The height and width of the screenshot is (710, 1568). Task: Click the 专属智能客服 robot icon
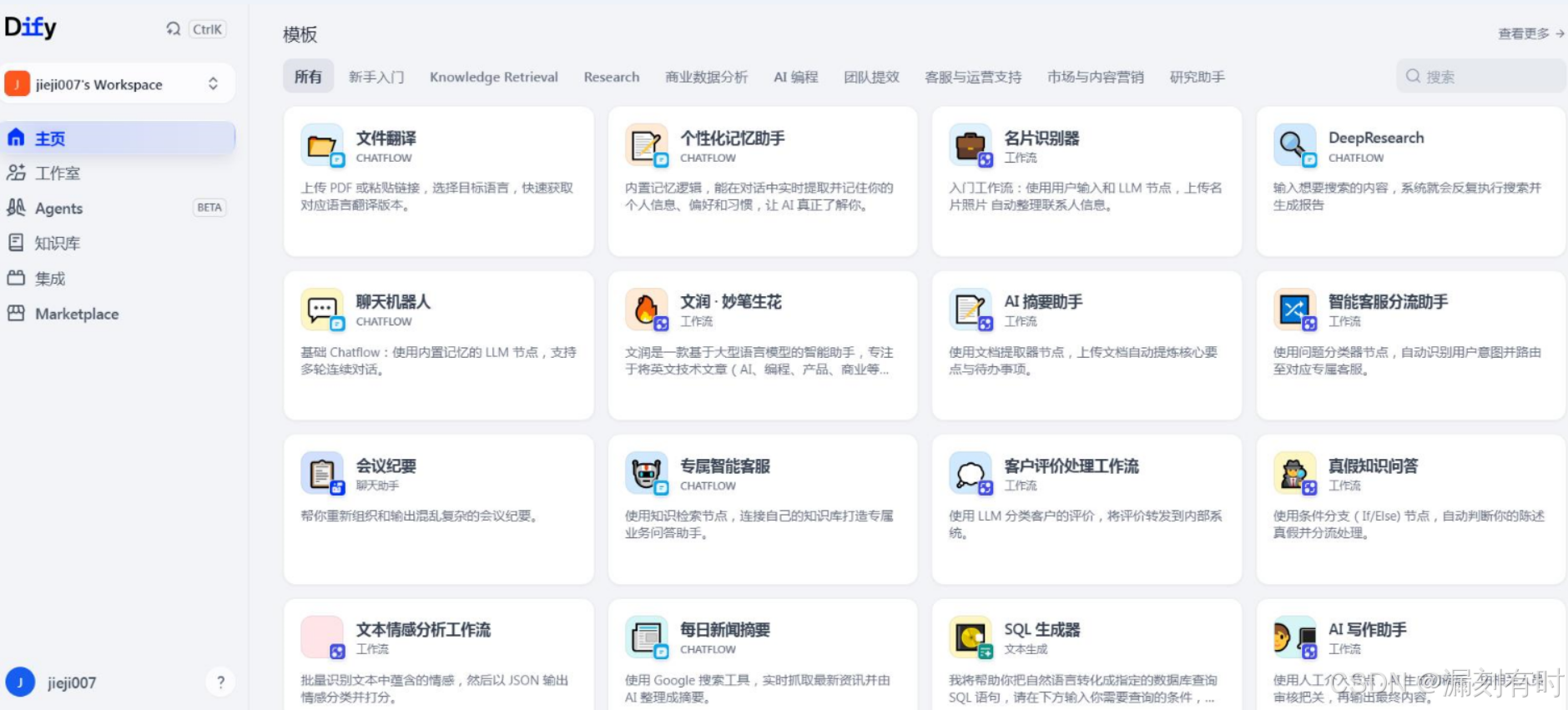647,473
